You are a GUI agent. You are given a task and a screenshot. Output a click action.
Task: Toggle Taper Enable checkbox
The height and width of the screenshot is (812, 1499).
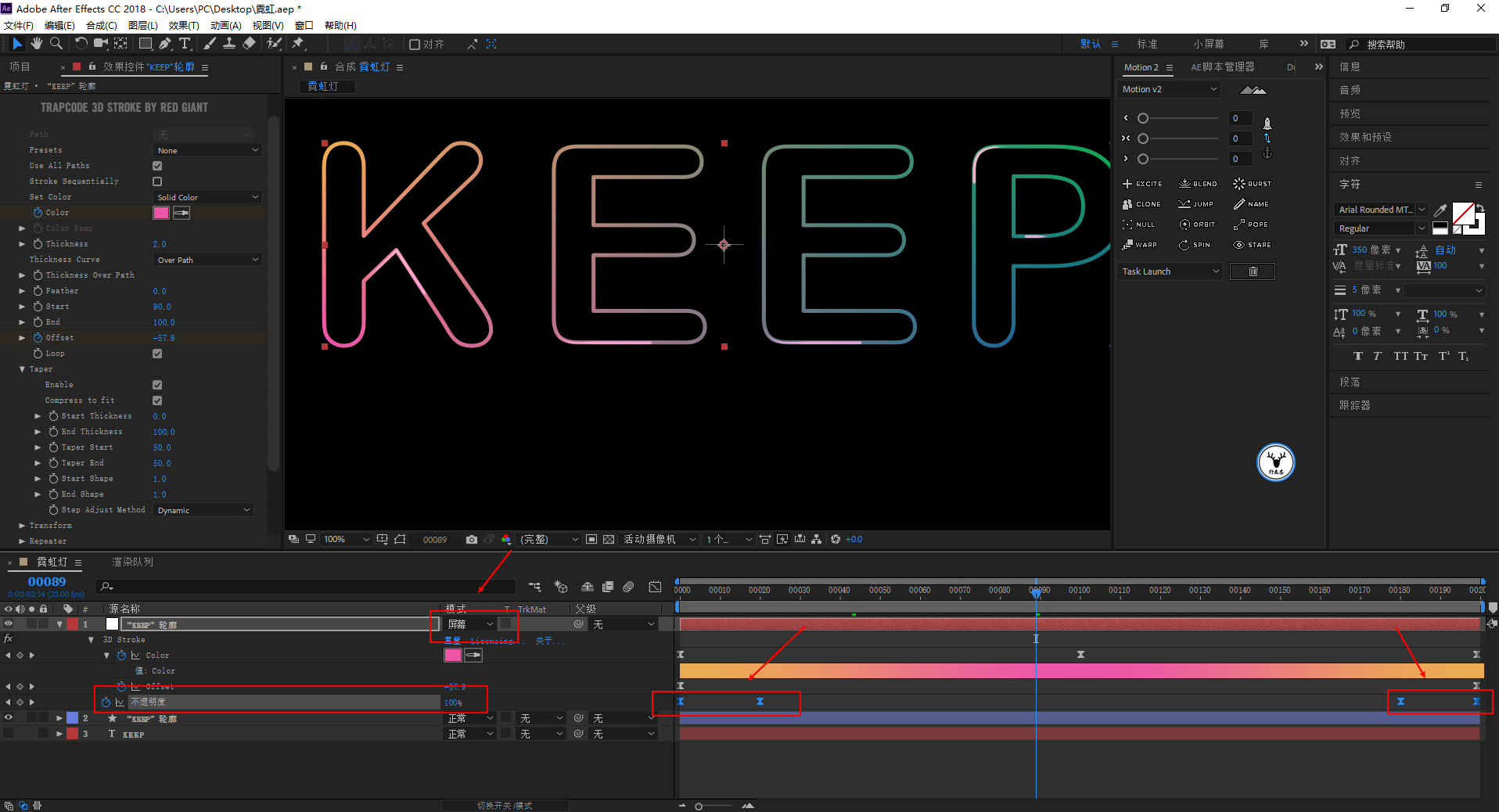point(157,385)
